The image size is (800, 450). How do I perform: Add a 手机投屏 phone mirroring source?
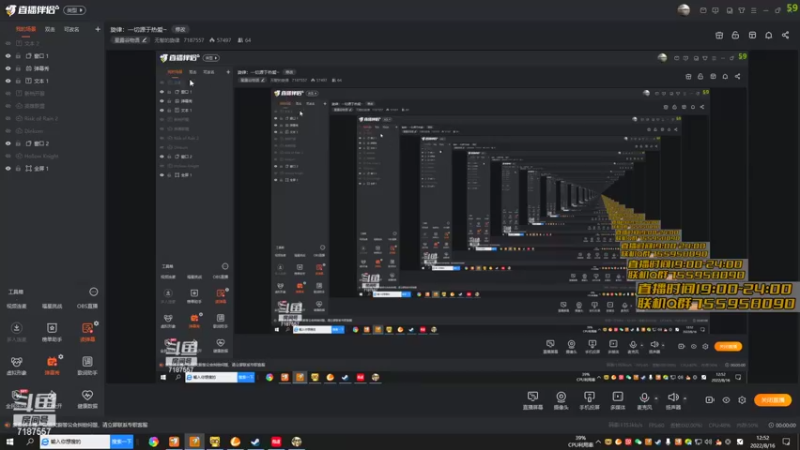[x=589, y=400]
